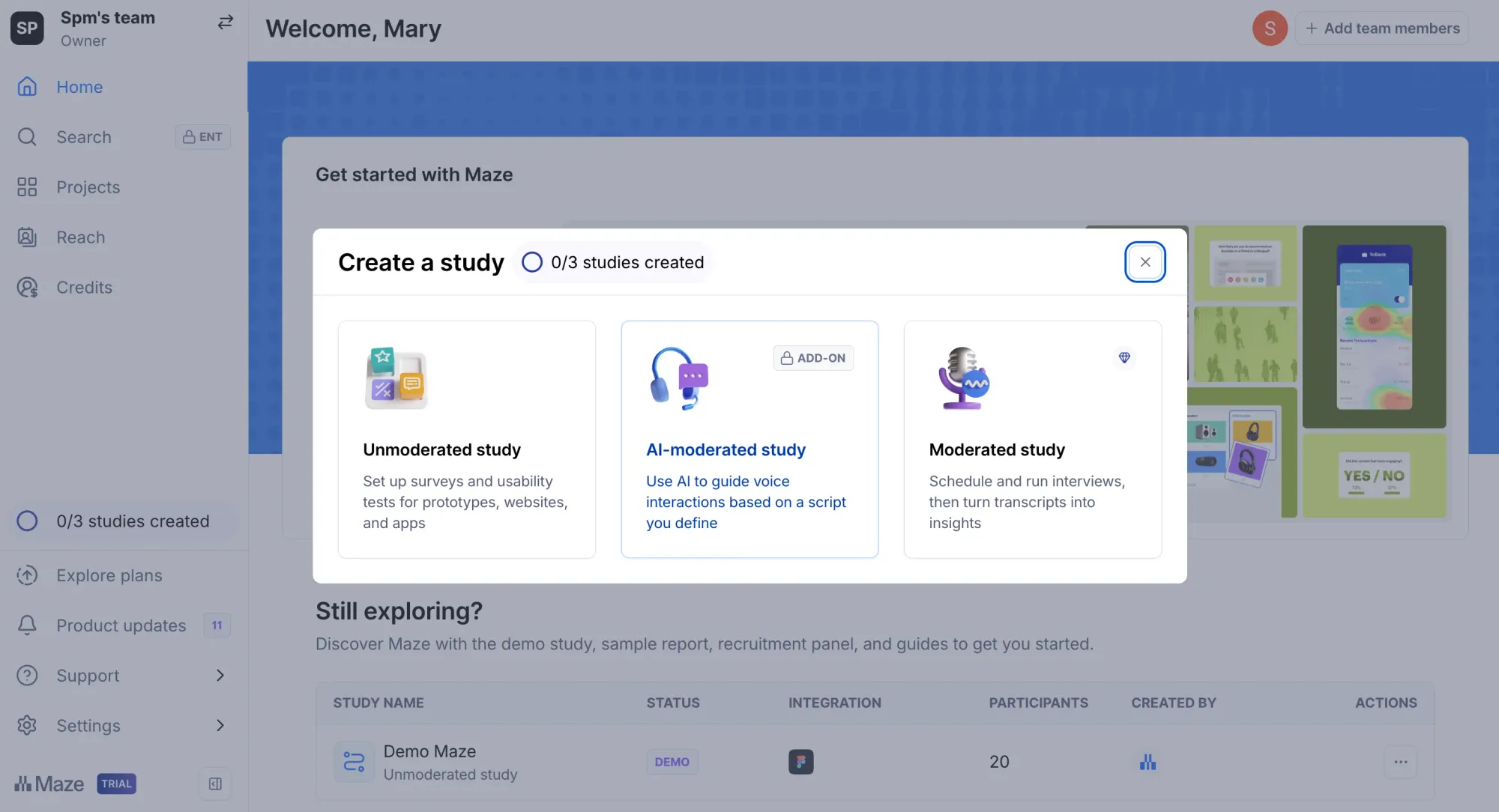Click the INTEGRATION column header
The width and height of the screenshot is (1499, 812).
coord(835,703)
